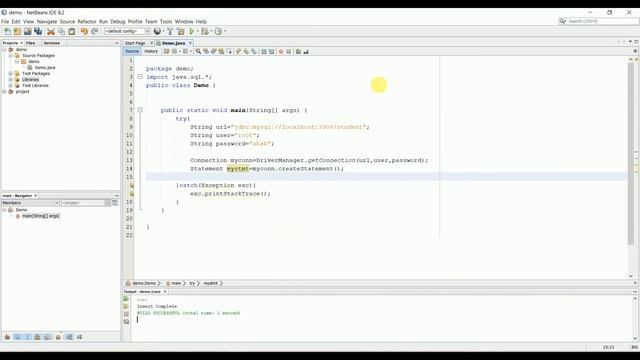Viewport: 640px width, 360px height.
Task: Click the Copy toolbar icon
Action: pos(62,31)
